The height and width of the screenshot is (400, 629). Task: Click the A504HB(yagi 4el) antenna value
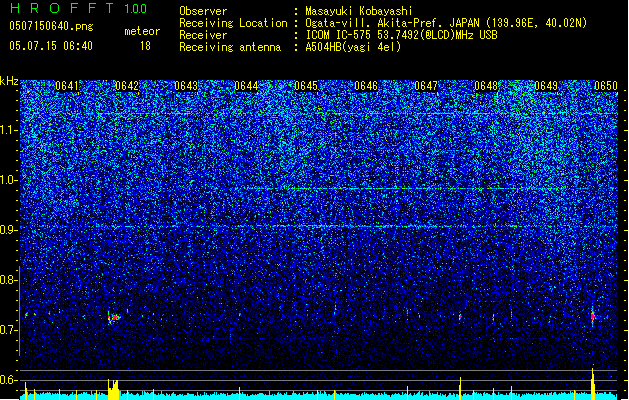(353, 47)
